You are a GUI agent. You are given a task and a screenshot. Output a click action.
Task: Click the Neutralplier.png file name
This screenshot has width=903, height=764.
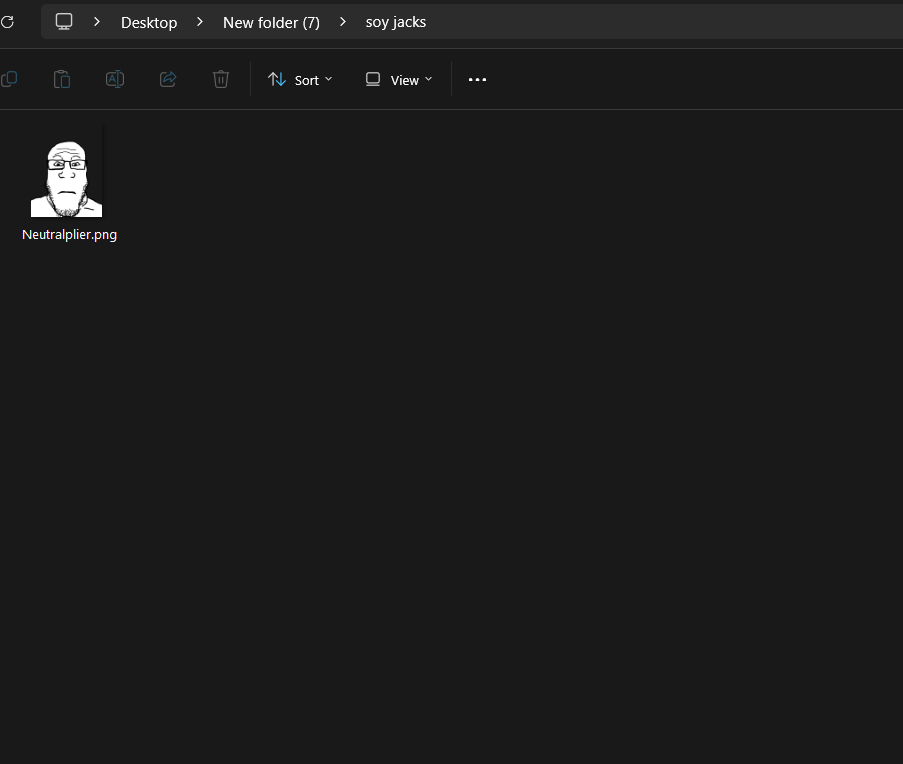click(x=69, y=235)
